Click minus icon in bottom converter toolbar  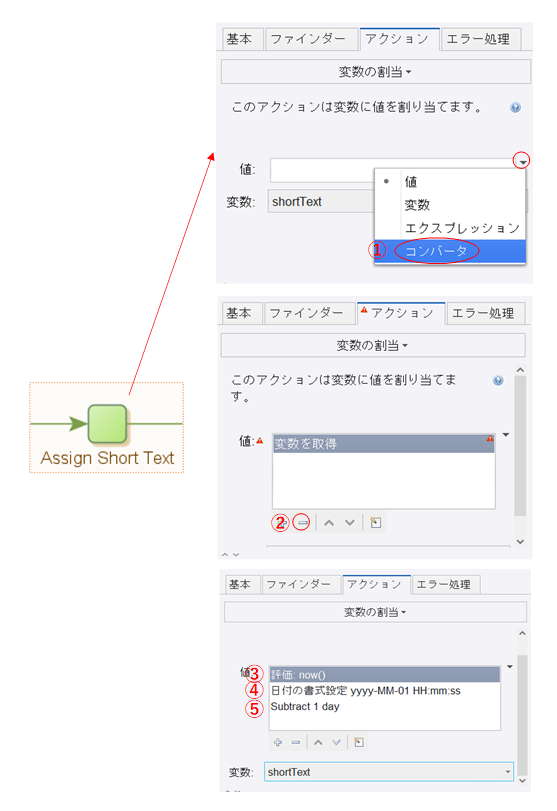point(296,742)
